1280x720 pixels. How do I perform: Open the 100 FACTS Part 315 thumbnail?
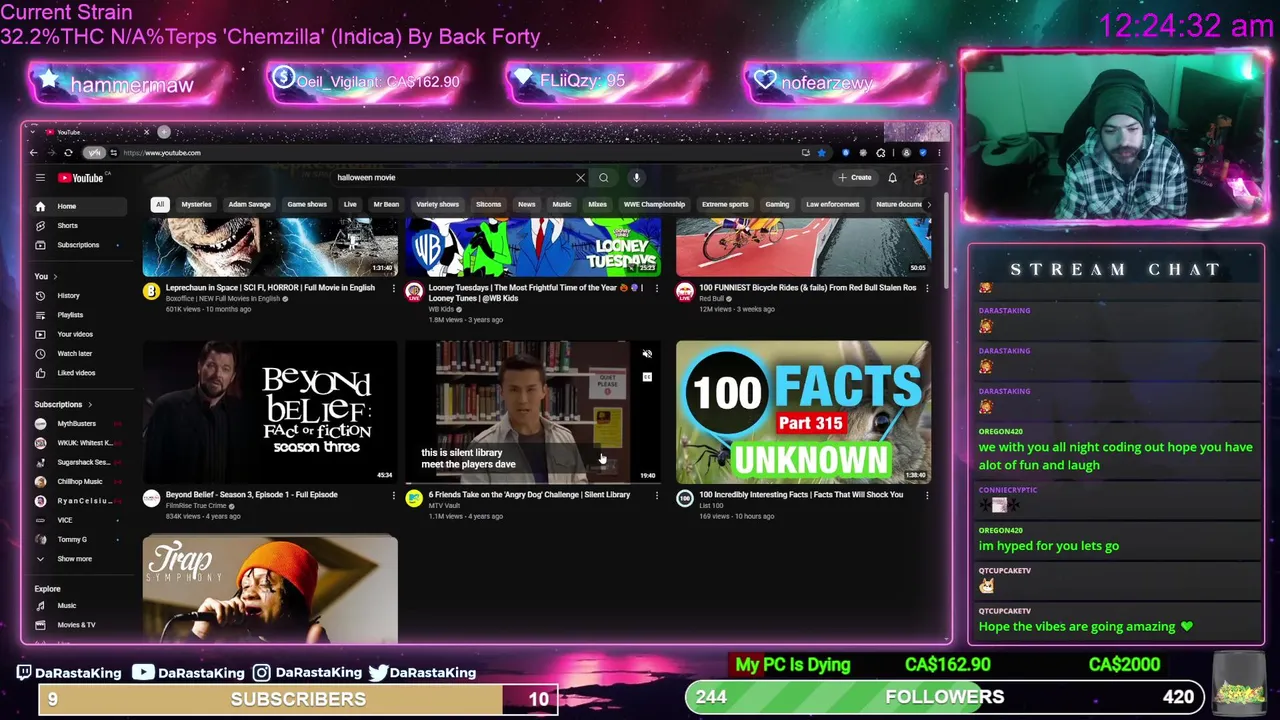click(803, 411)
